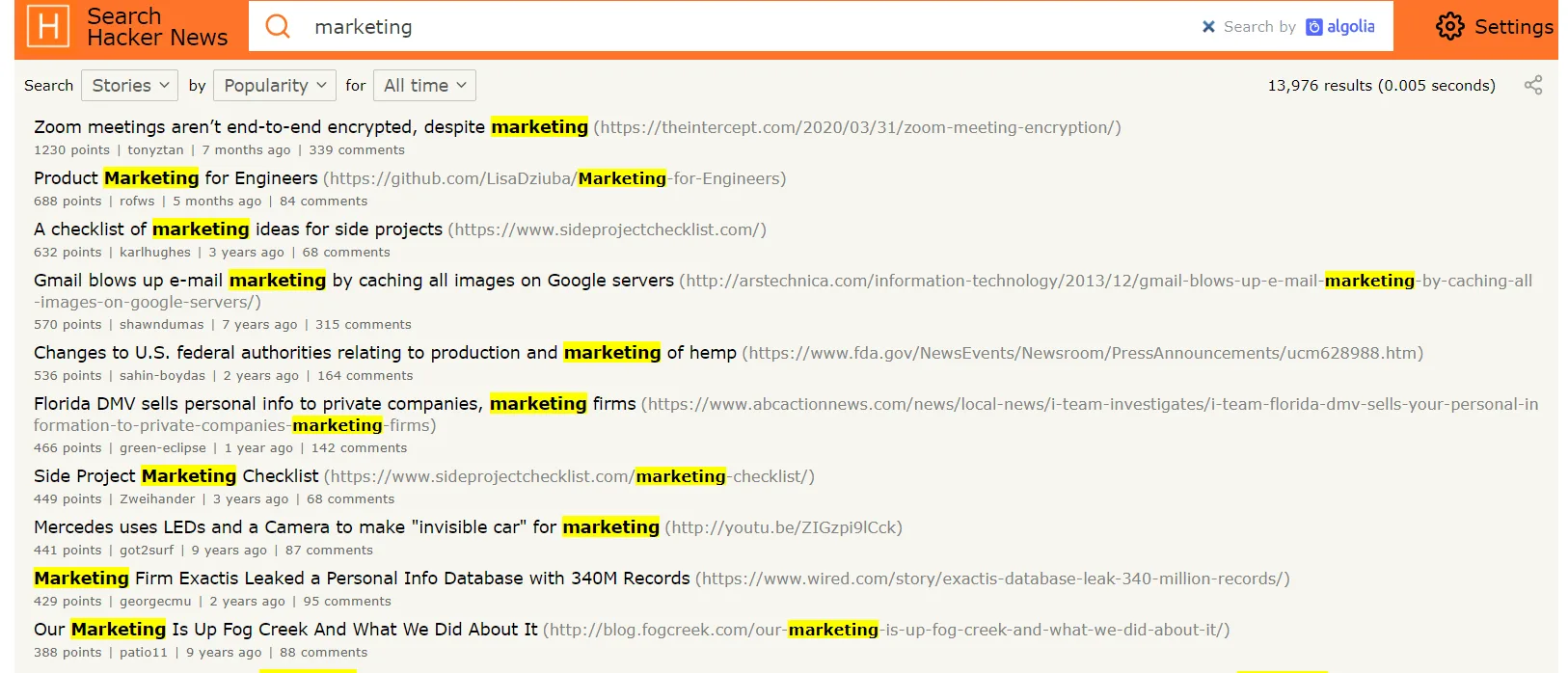Open Marketing Firm Exactis Leaked story
The width and height of the screenshot is (1568, 673).
point(362,579)
